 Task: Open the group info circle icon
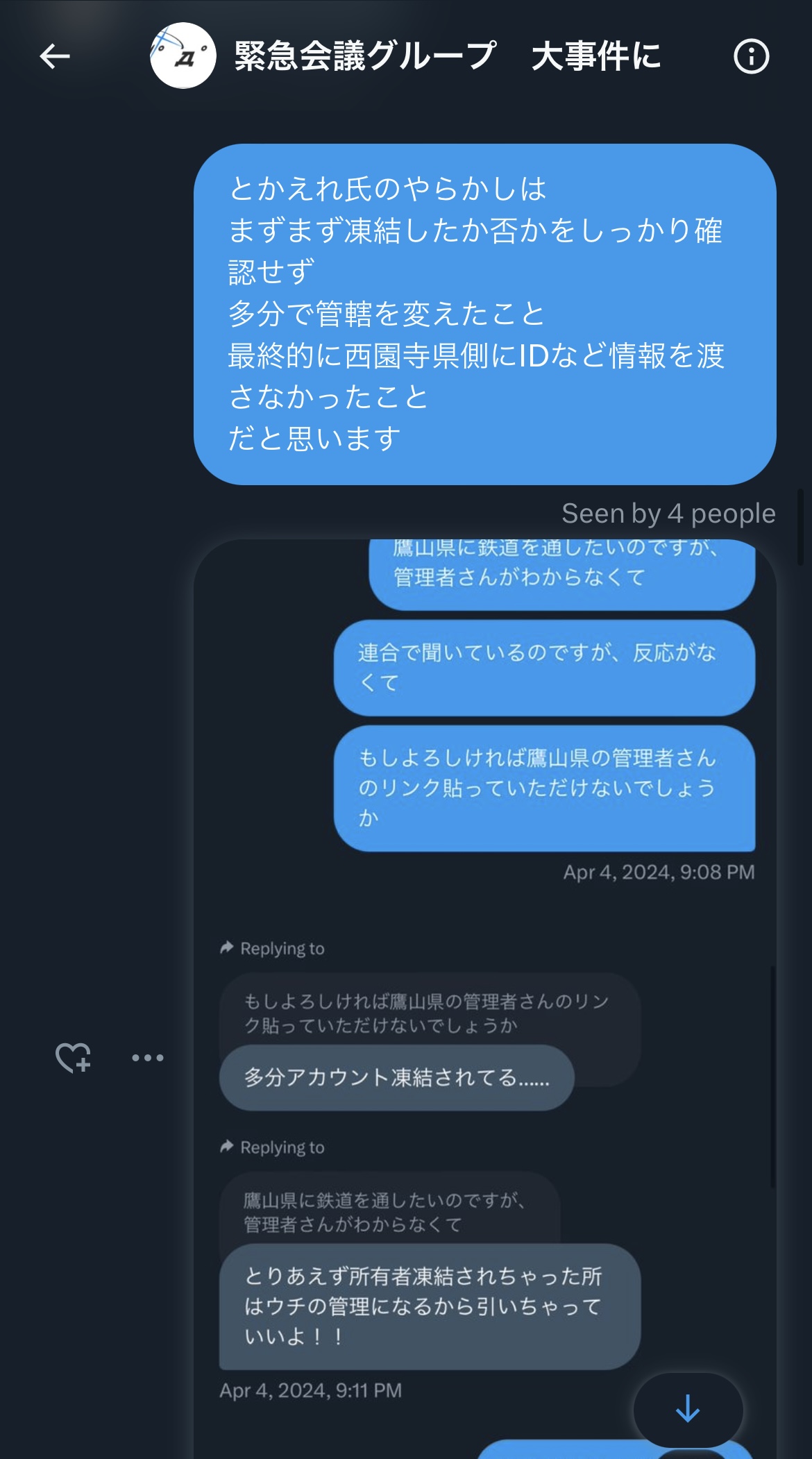coord(751,56)
